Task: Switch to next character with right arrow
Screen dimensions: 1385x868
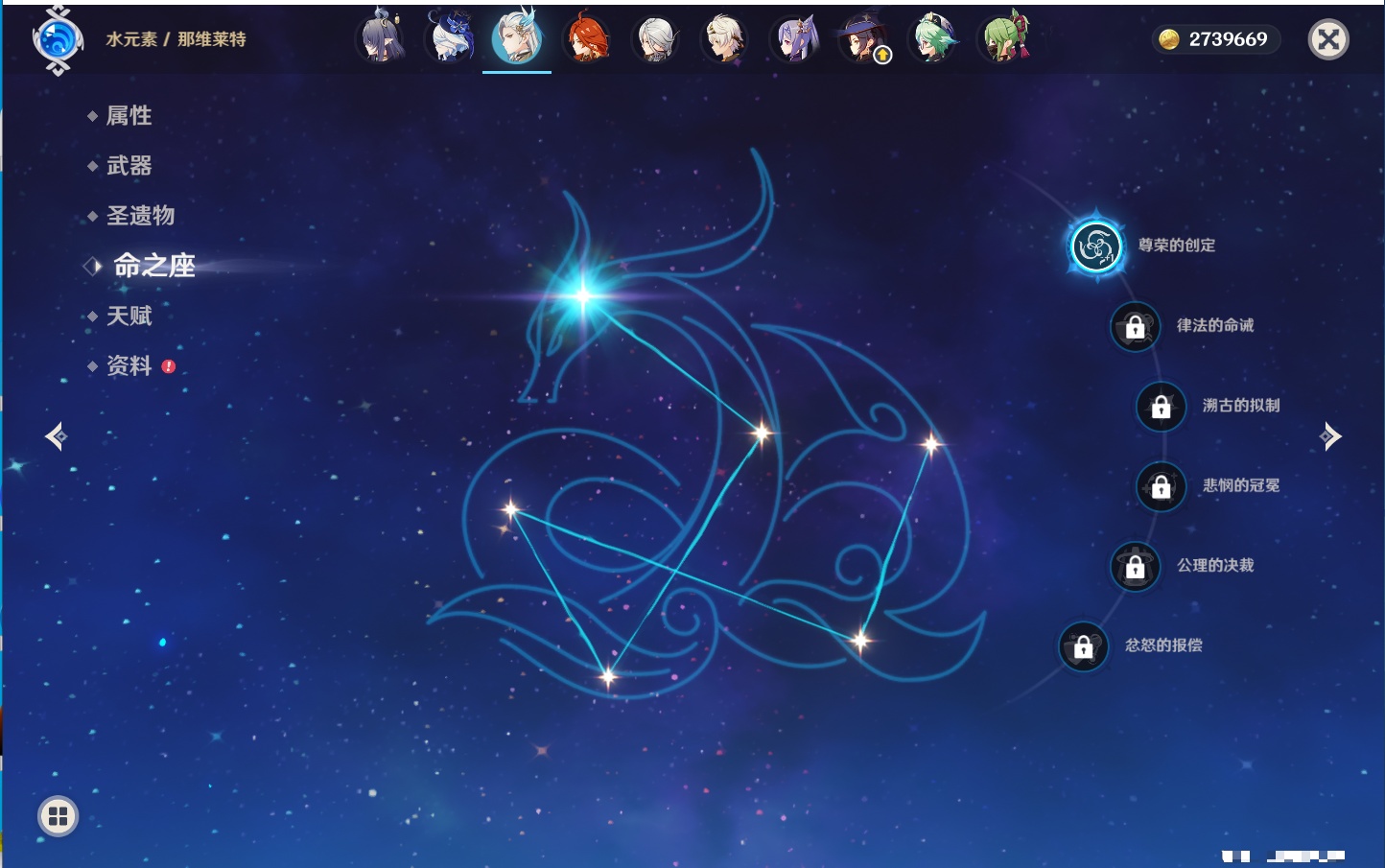Action: coord(1330,436)
